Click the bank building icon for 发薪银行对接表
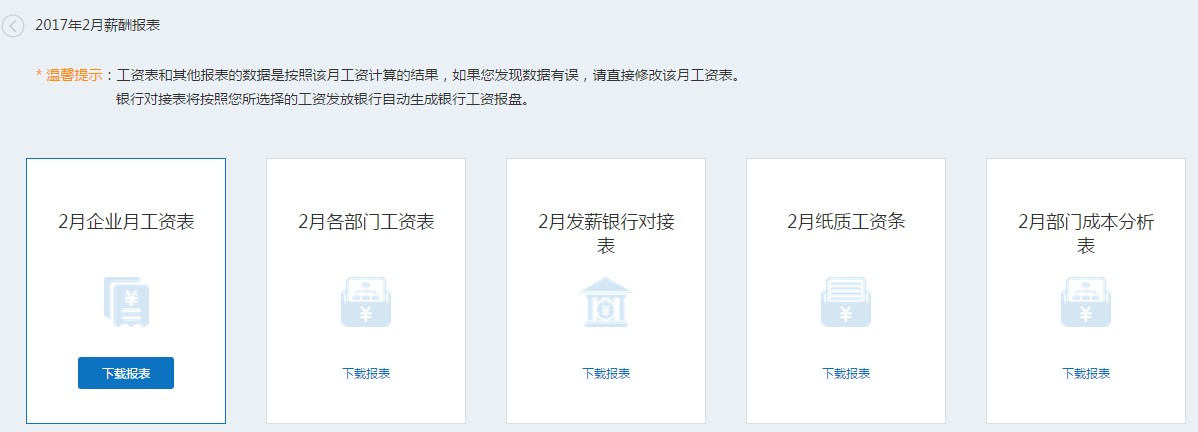The width and height of the screenshot is (1198, 432). coord(606,302)
